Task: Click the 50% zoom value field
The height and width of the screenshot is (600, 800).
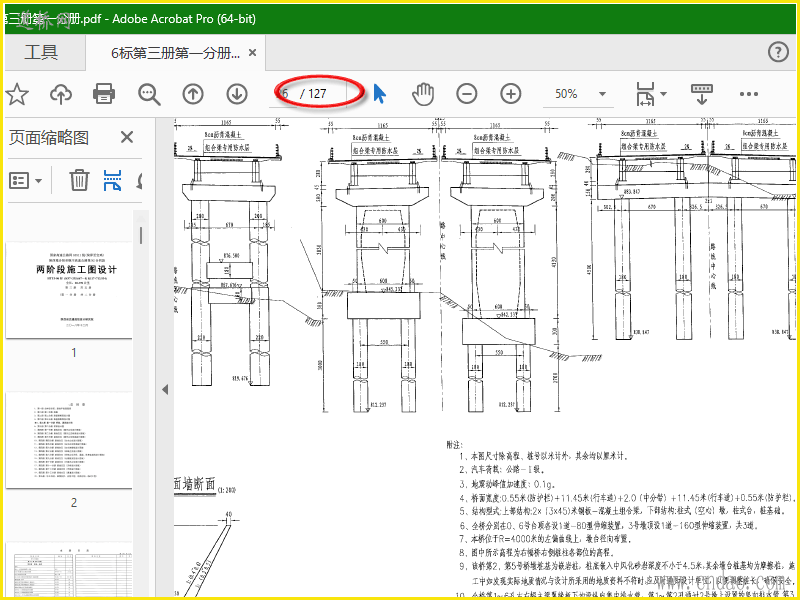Action: coord(566,94)
